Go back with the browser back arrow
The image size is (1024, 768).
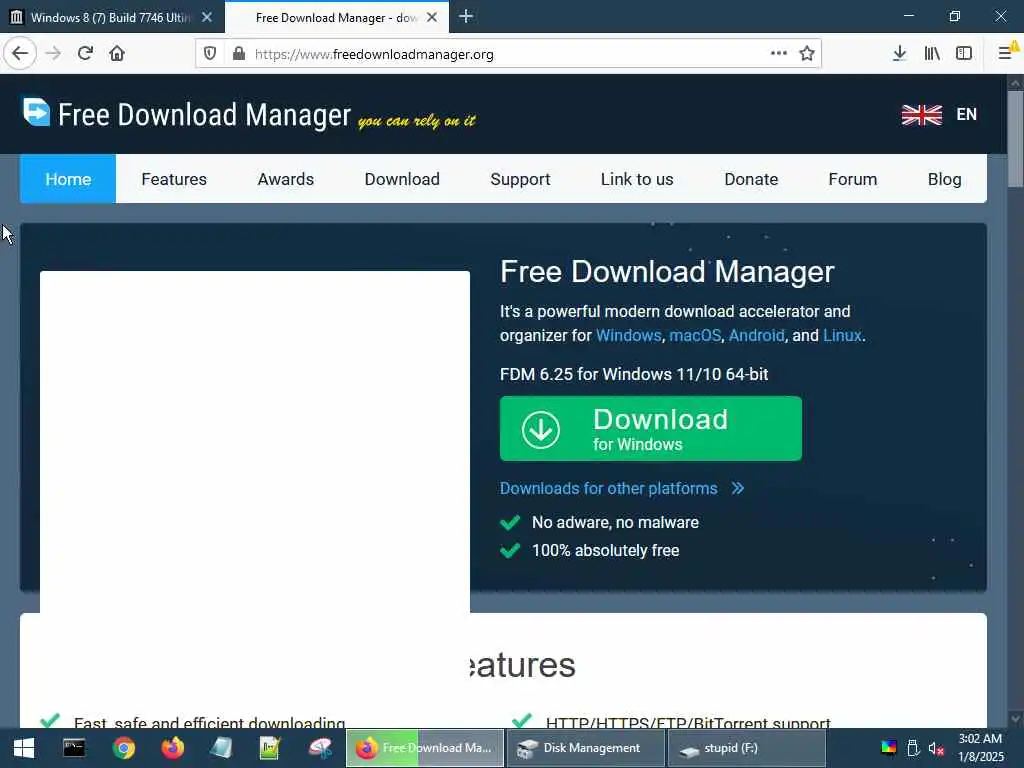[x=20, y=54]
